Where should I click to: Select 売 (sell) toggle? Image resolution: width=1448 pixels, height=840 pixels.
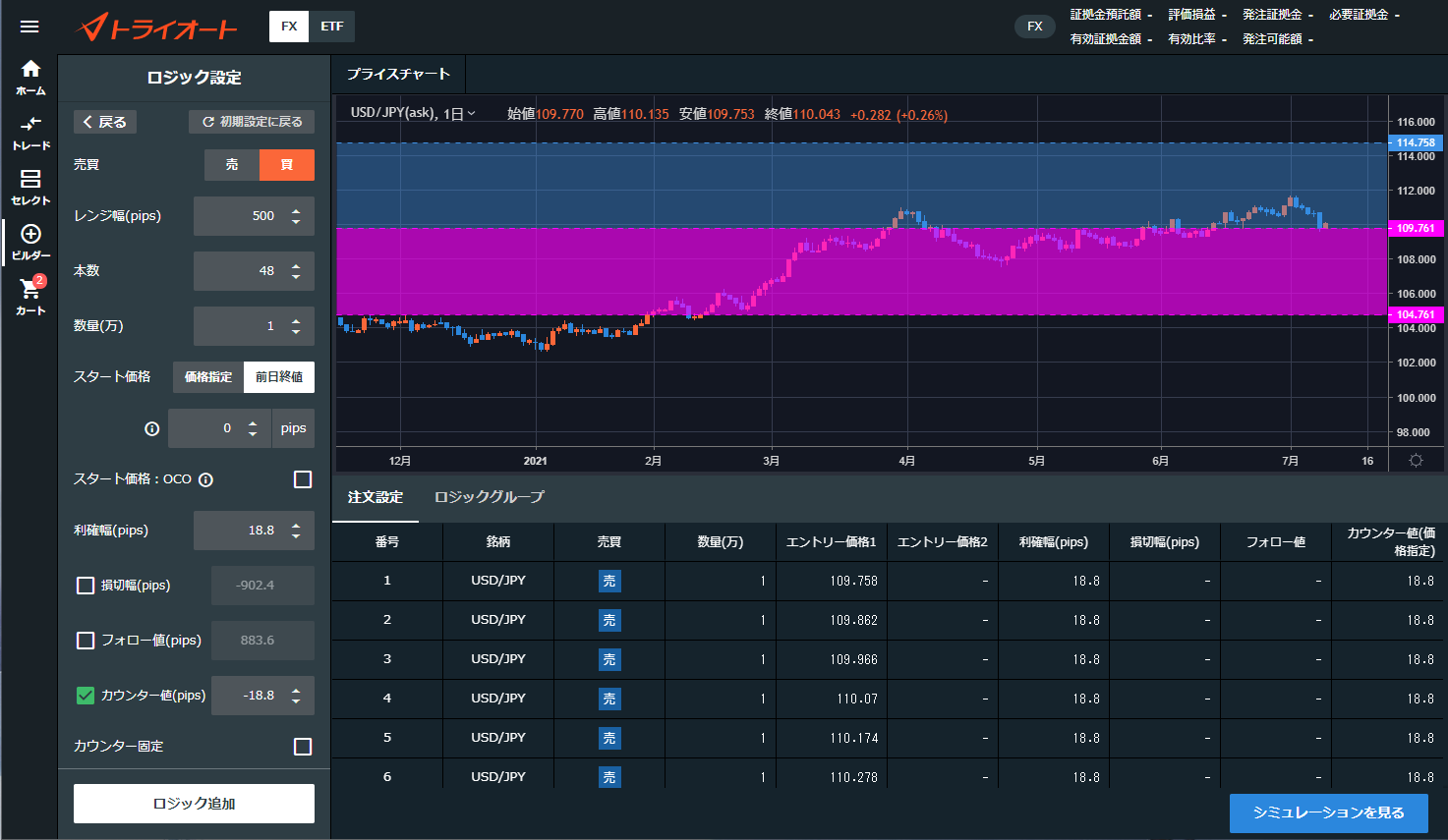tap(232, 165)
